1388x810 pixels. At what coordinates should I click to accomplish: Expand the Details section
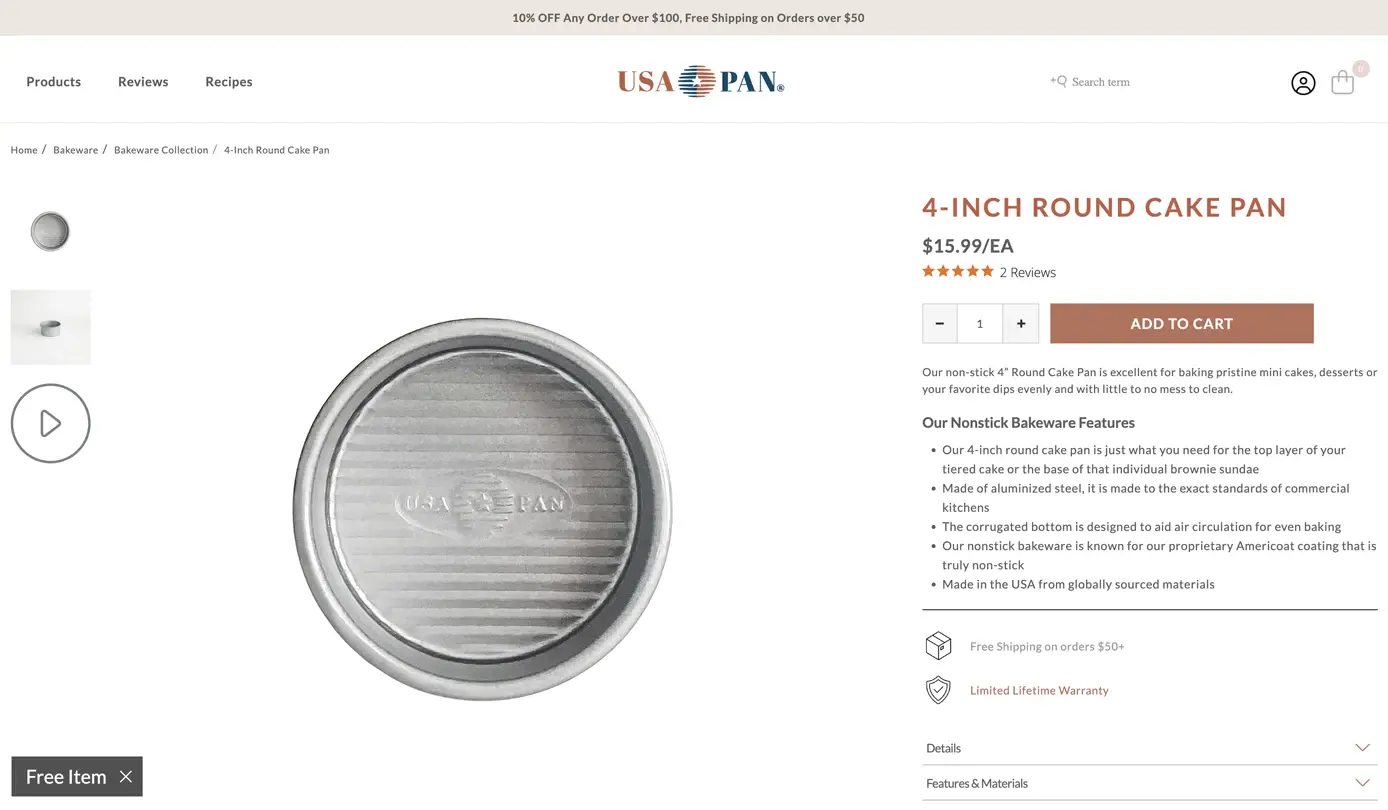[x=1149, y=748]
